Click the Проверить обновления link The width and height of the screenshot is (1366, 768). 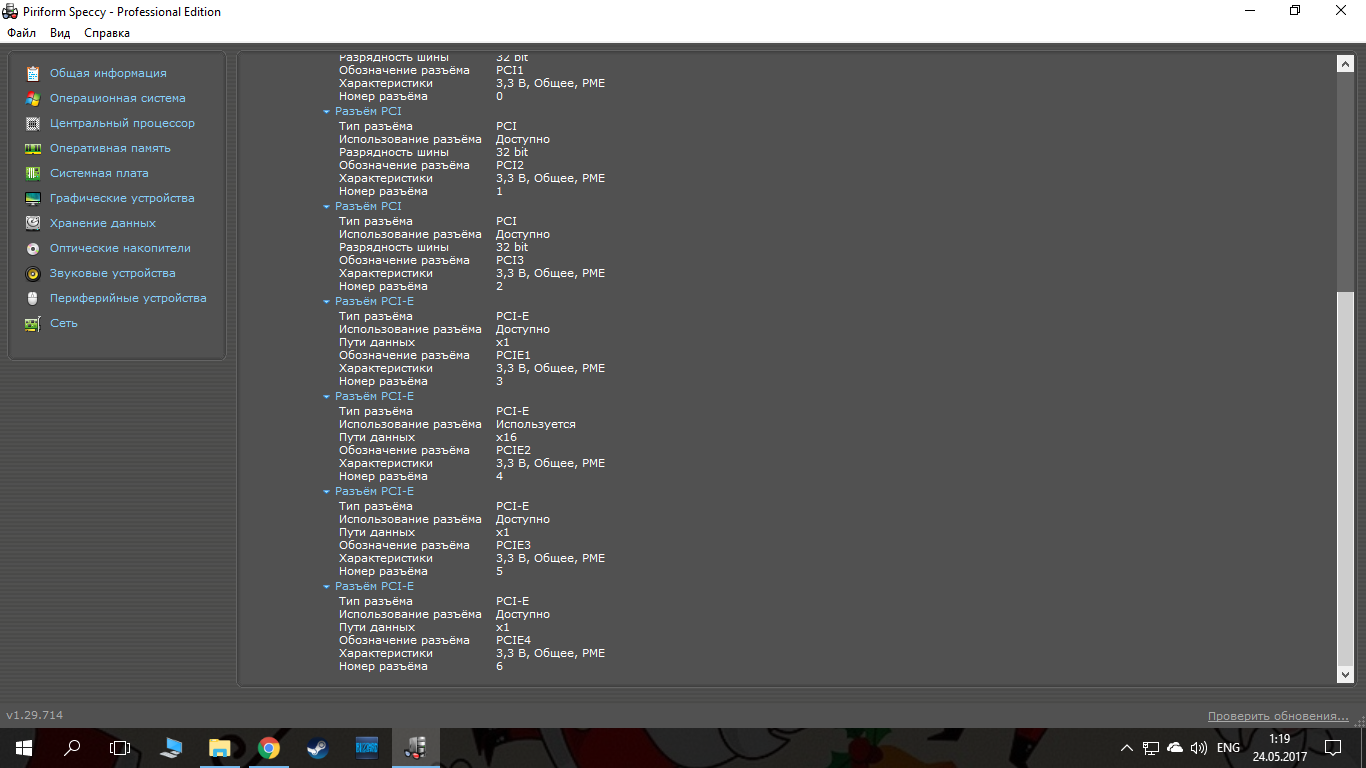coord(1278,716)
